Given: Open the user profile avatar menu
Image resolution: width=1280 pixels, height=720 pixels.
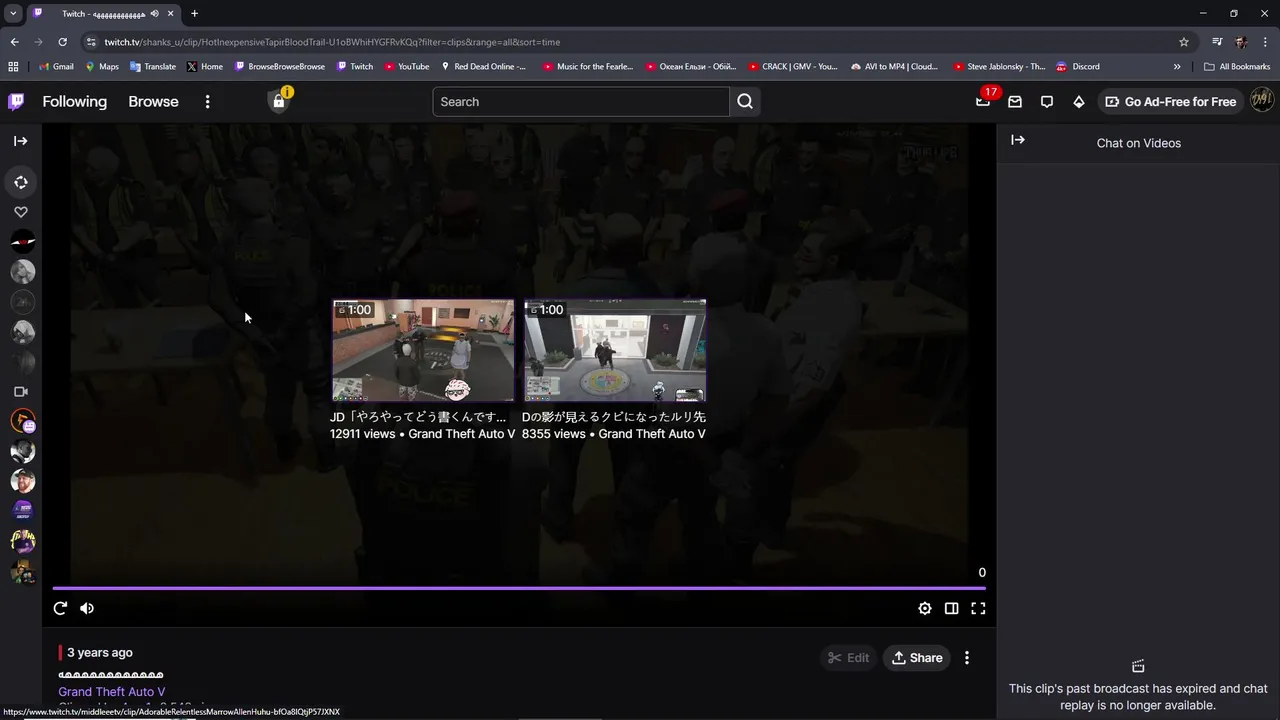Looking at the screenshot, I should [1262, 101].
